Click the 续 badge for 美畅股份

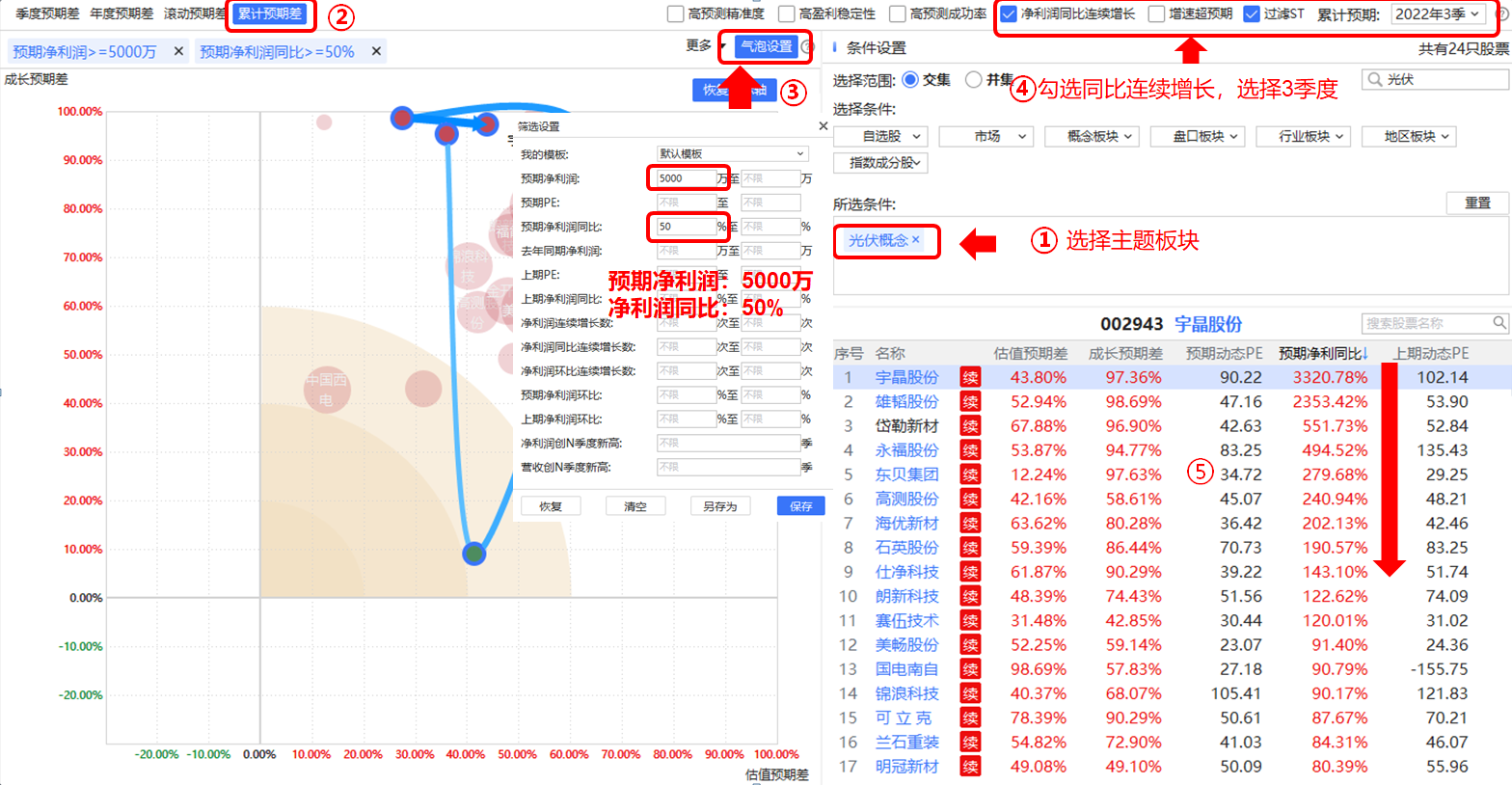(x=970, y=645)
